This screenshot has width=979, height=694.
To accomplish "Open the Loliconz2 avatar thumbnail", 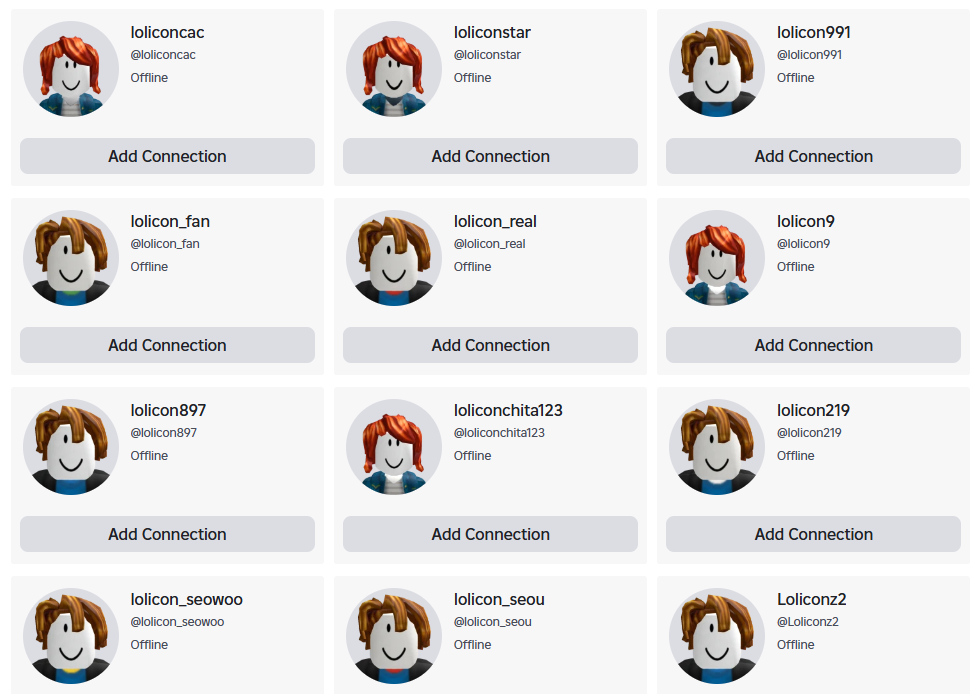I will pos(717,636).
